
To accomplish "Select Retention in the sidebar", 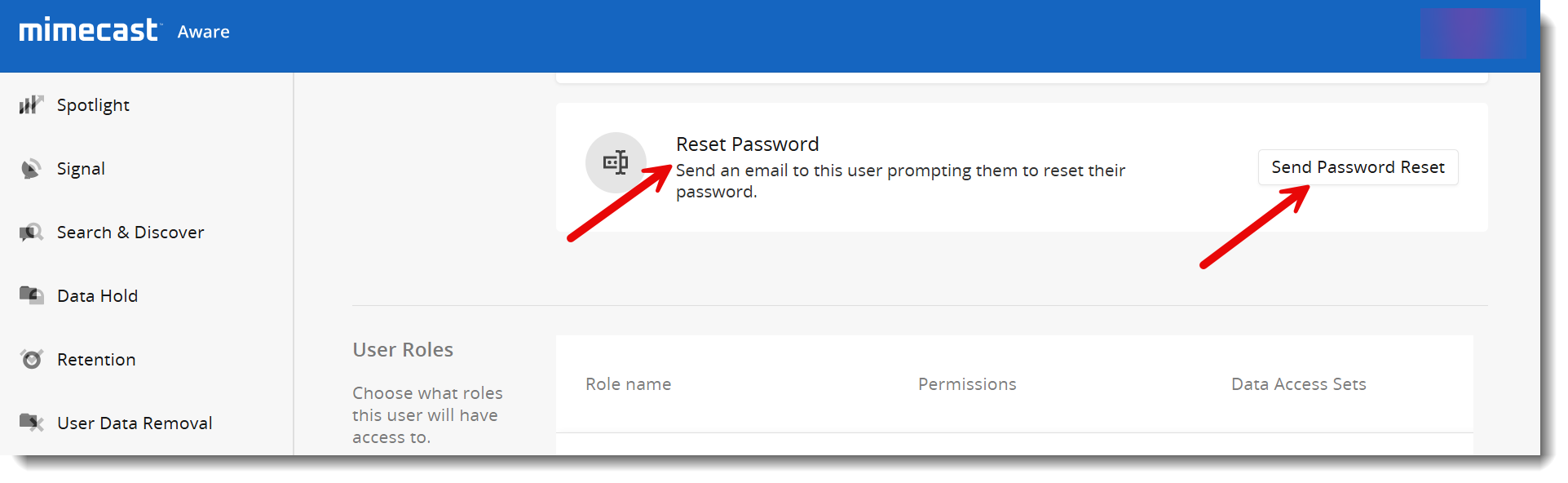I will click(x=96, y=360).
